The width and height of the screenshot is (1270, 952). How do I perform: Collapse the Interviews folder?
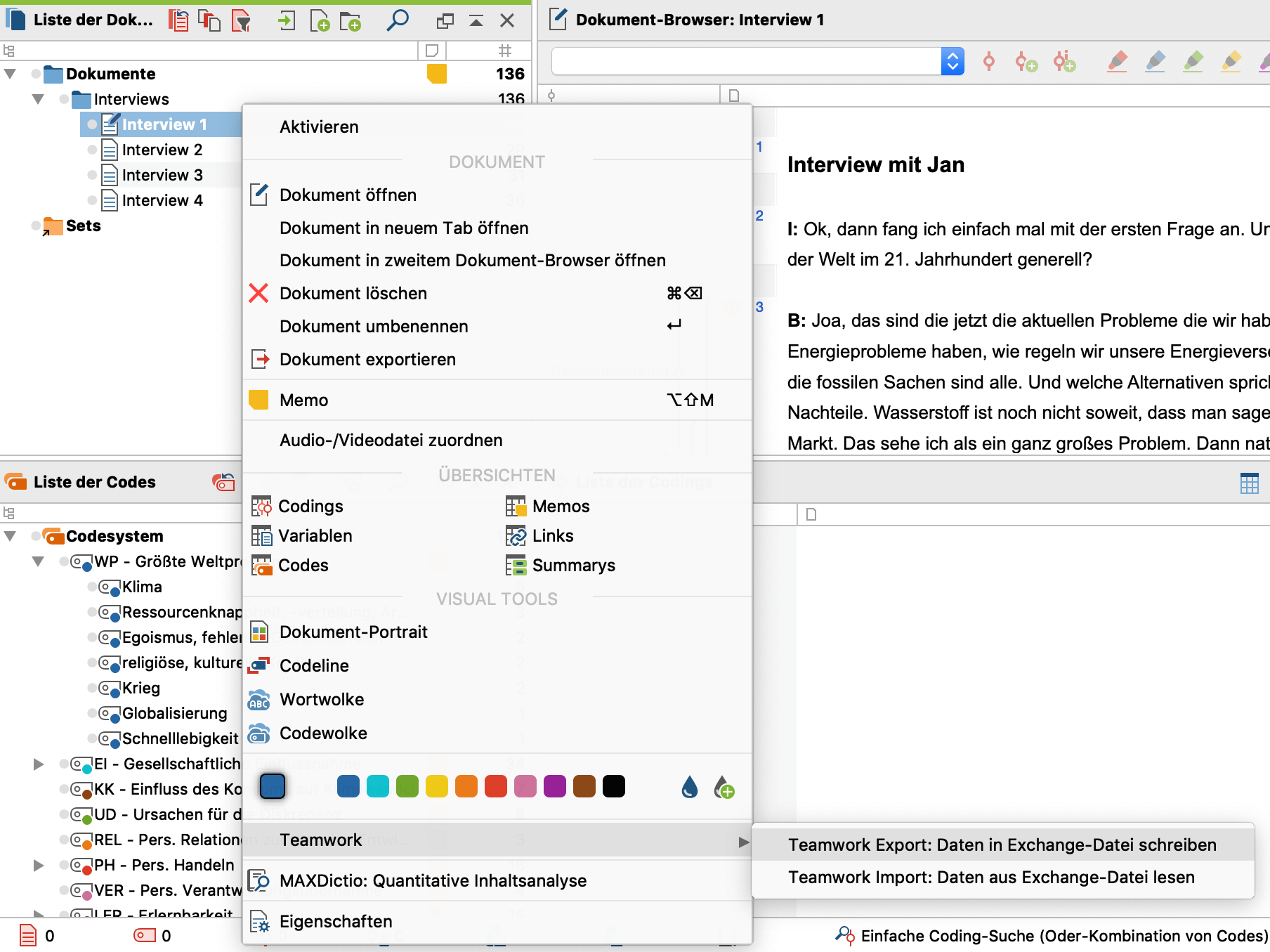(x=38, y=99)
